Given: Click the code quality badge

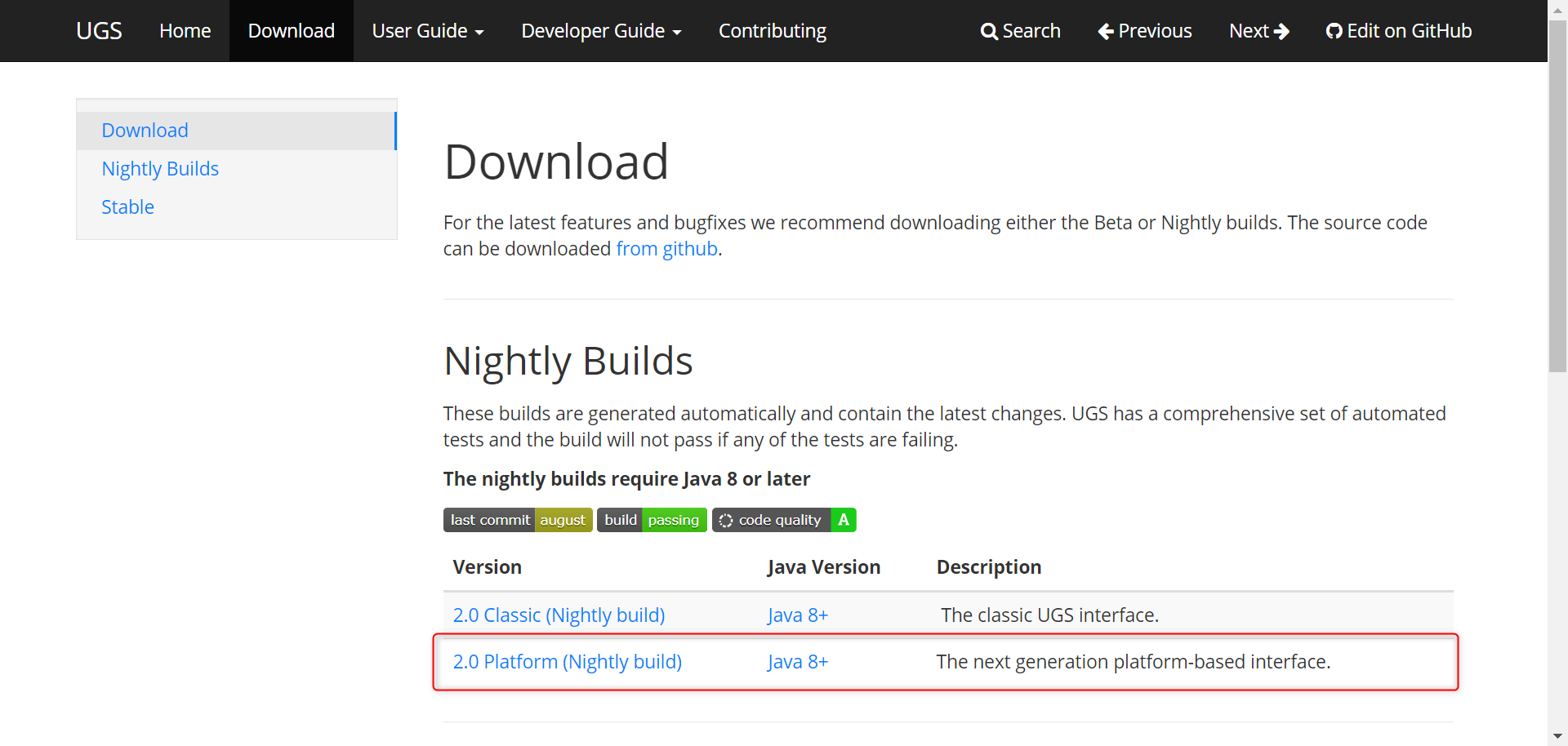Looking at the screenshot, I should click(x=784, y=520).
